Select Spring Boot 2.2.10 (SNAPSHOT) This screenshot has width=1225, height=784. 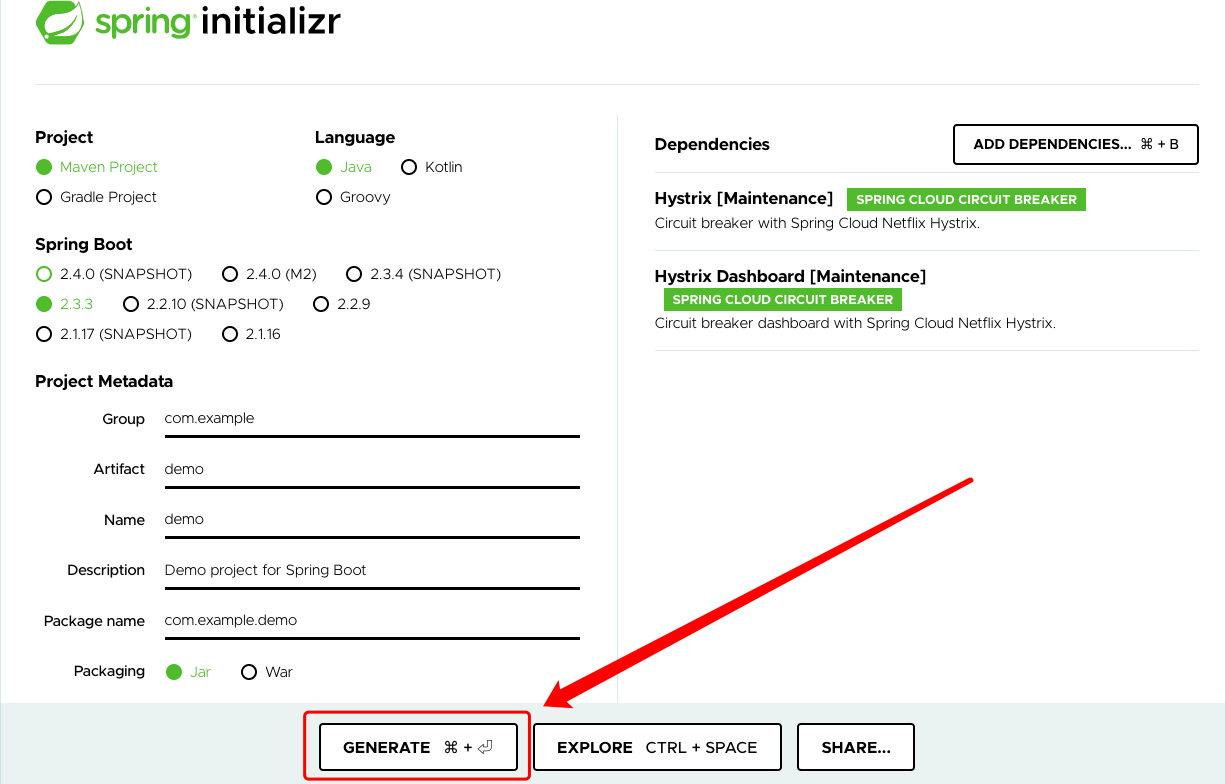point(203,304)
